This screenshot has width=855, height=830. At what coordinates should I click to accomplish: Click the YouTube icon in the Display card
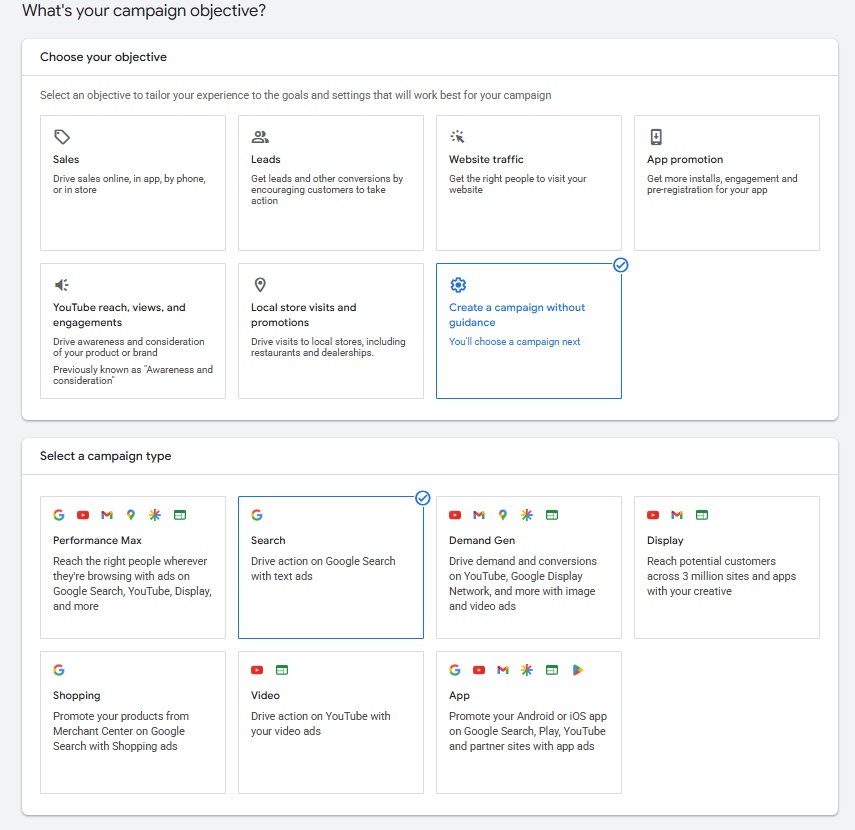653,515
